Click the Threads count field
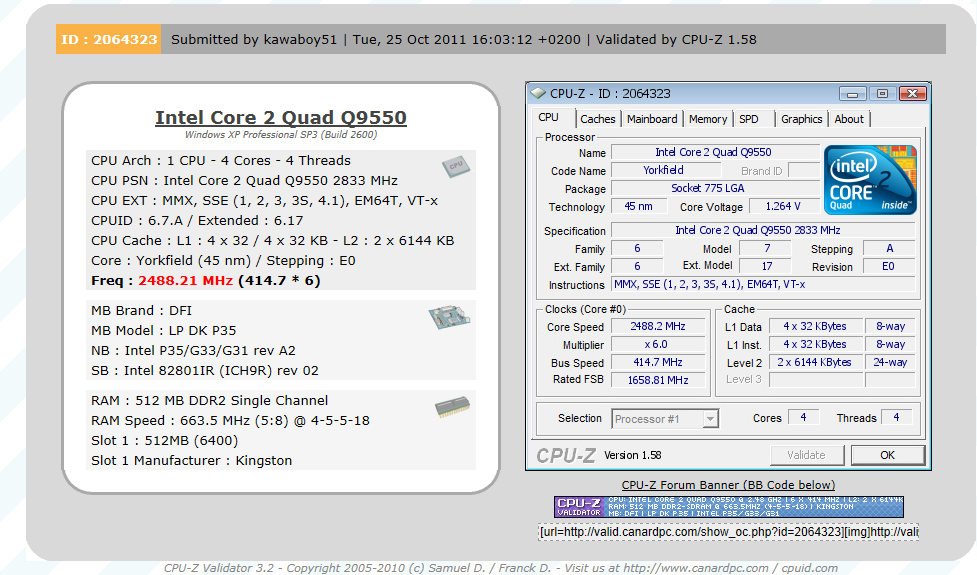This screenshot has width=977, height=575. click(897, 417)
